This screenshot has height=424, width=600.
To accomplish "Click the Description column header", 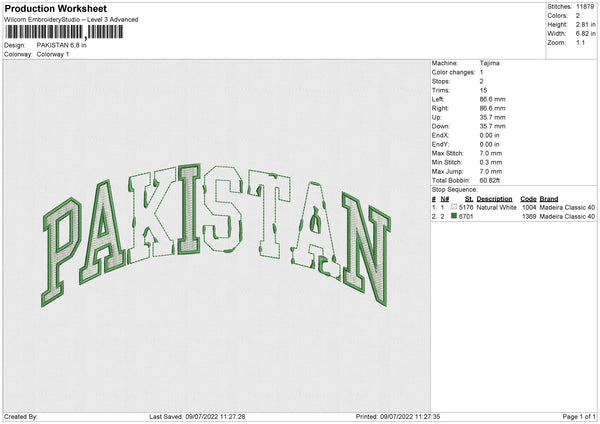I will coord(494,199).
